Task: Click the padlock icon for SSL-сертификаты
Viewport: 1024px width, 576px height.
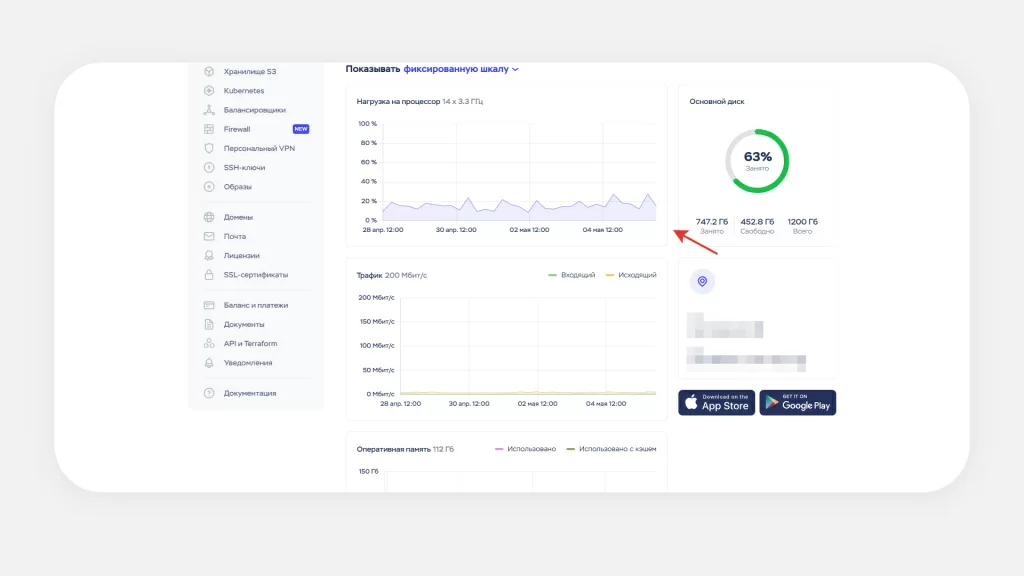Action: (x=209, y=275)
